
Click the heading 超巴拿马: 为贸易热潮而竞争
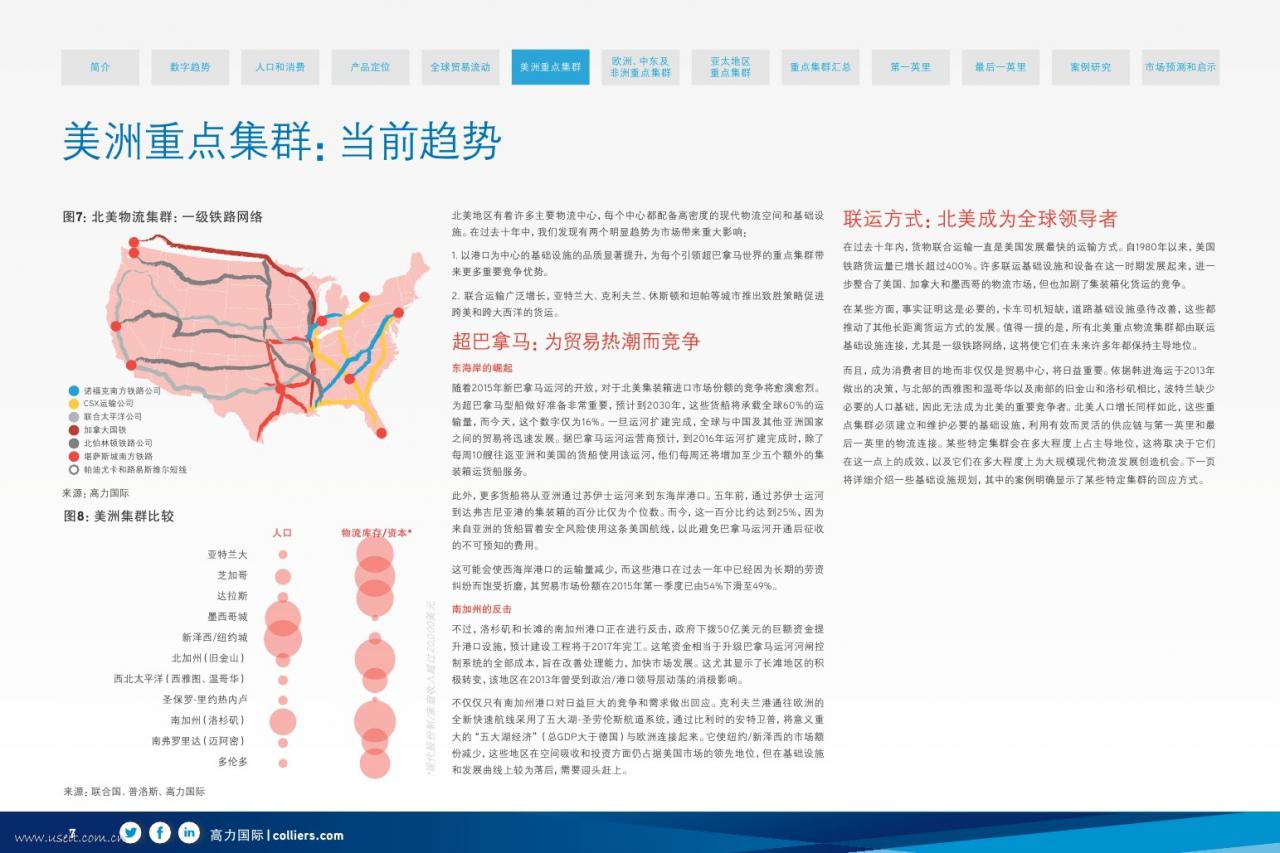pyautogui.click(x=576, y=341)
